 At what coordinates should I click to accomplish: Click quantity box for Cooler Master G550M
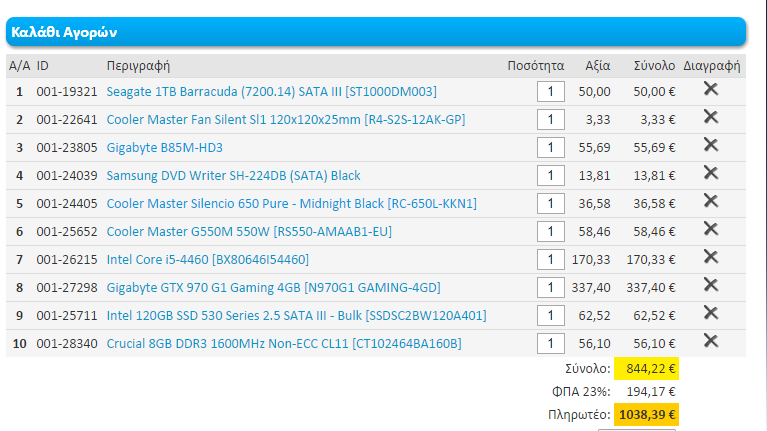(551, 231)
